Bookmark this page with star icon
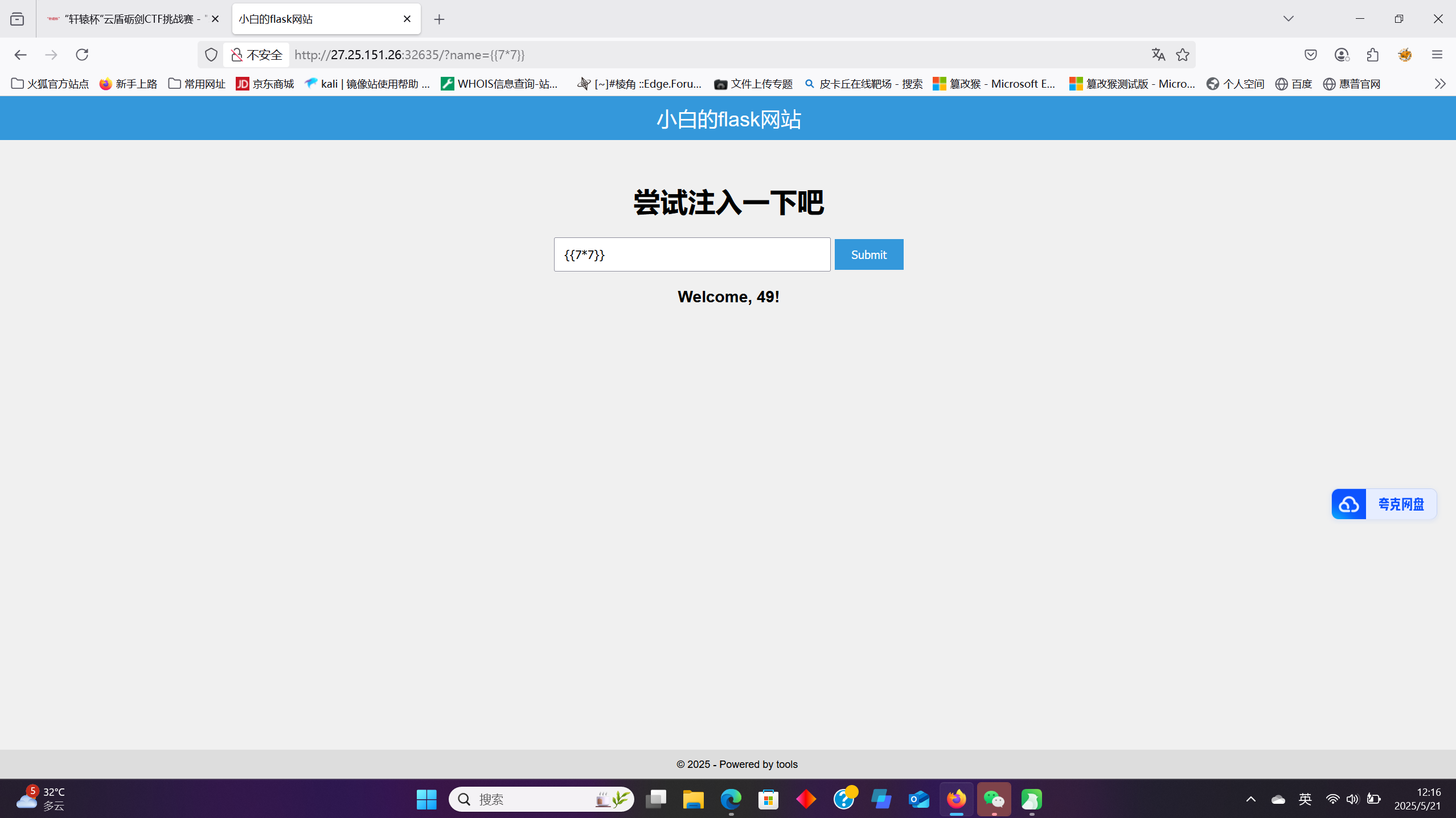 click(x=1183, y=55)
